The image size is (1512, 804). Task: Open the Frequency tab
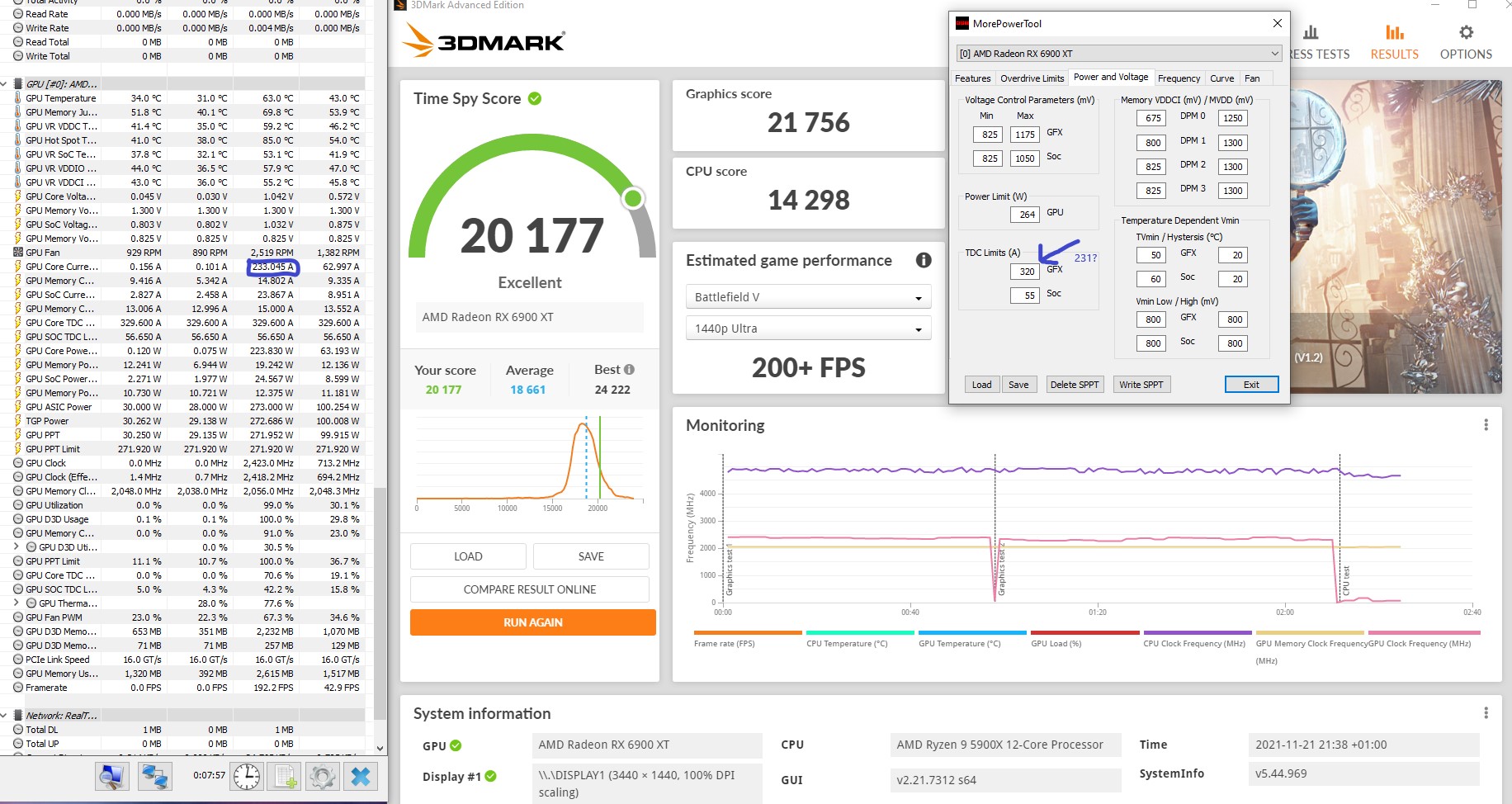(x=1179, y=78)
